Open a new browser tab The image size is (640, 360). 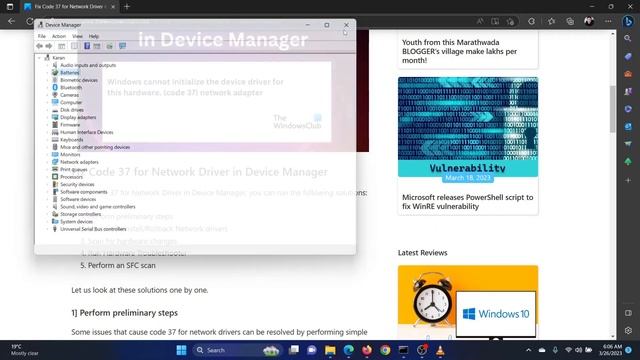click(x=127, y=7)
